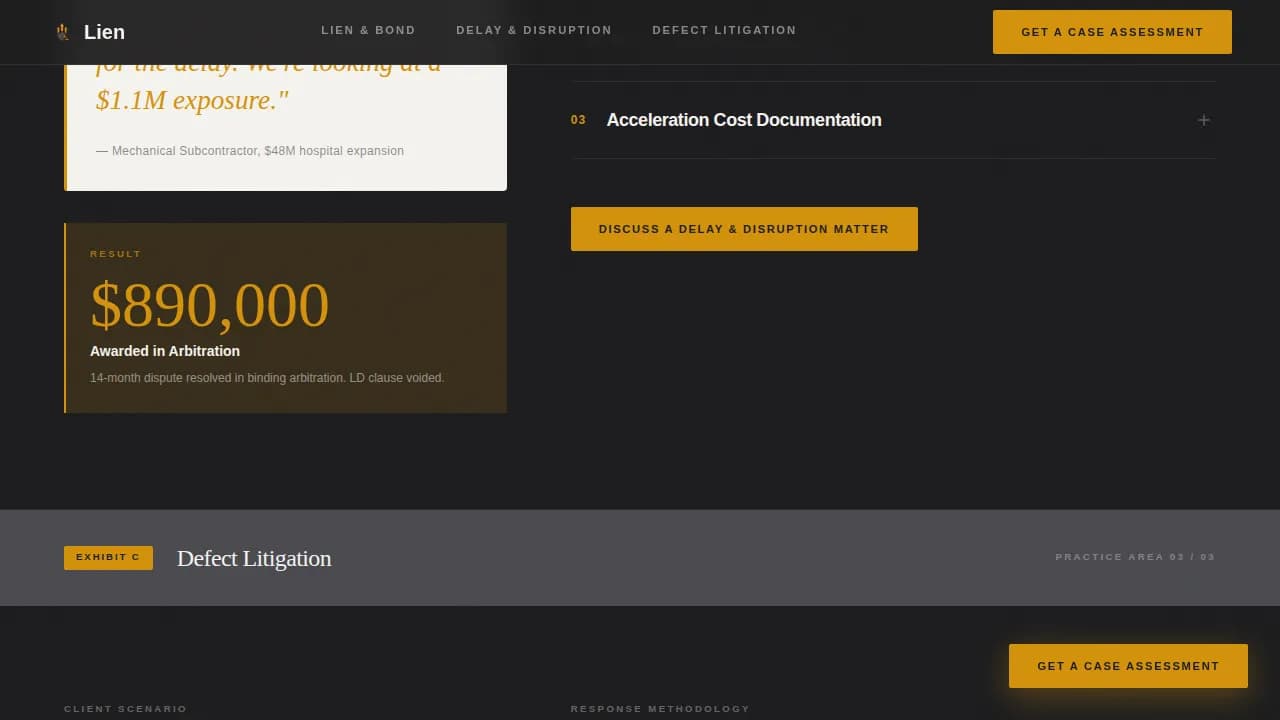Click the CLIENT SCENARIO section label
1280x720 pixels.
click(126, 708)
